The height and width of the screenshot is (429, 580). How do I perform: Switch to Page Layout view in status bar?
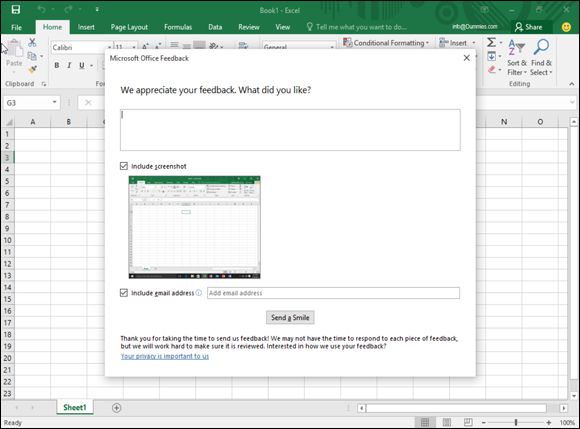tap(446, 422)
